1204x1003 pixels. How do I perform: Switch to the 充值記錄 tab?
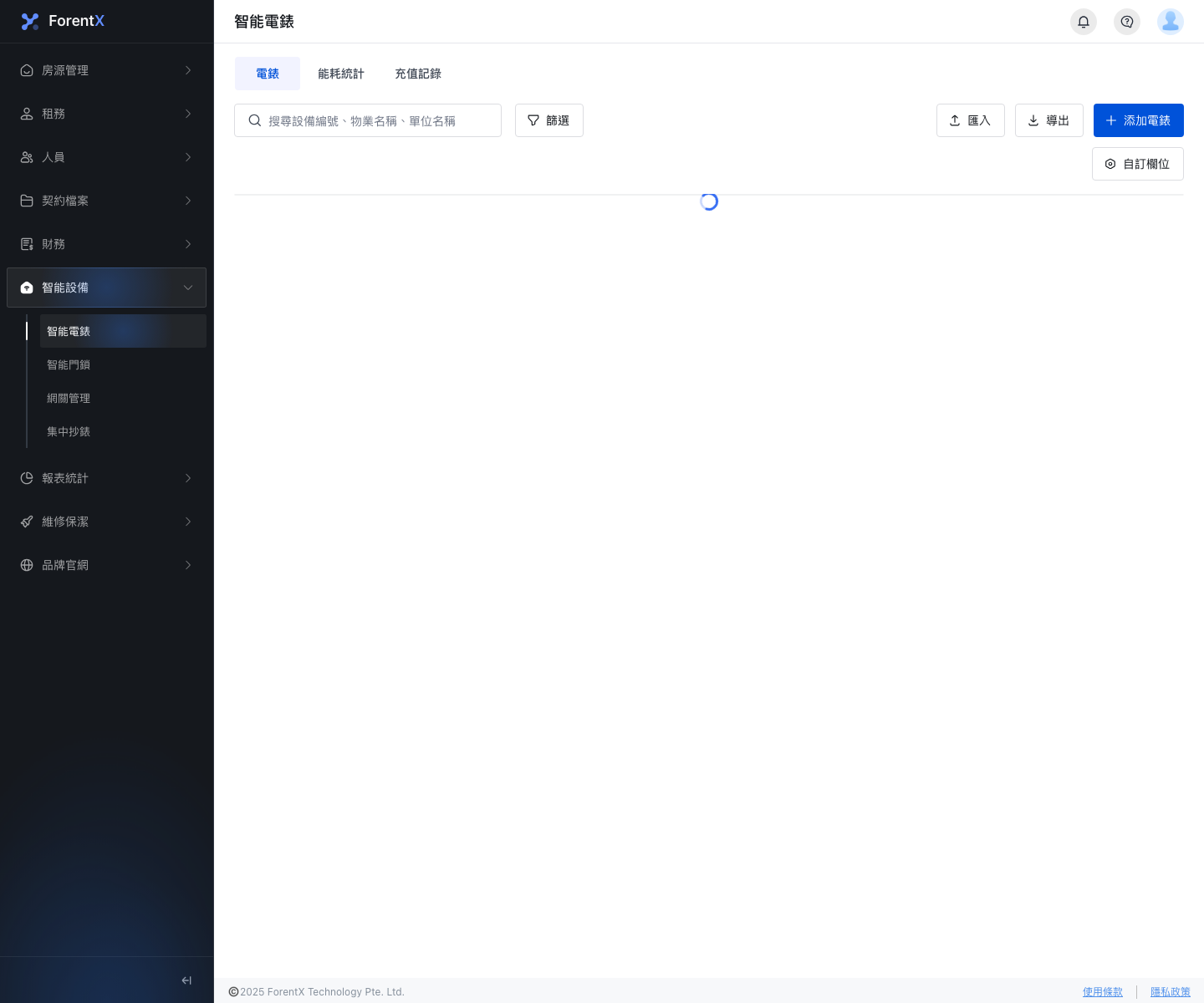pos(418,74)
